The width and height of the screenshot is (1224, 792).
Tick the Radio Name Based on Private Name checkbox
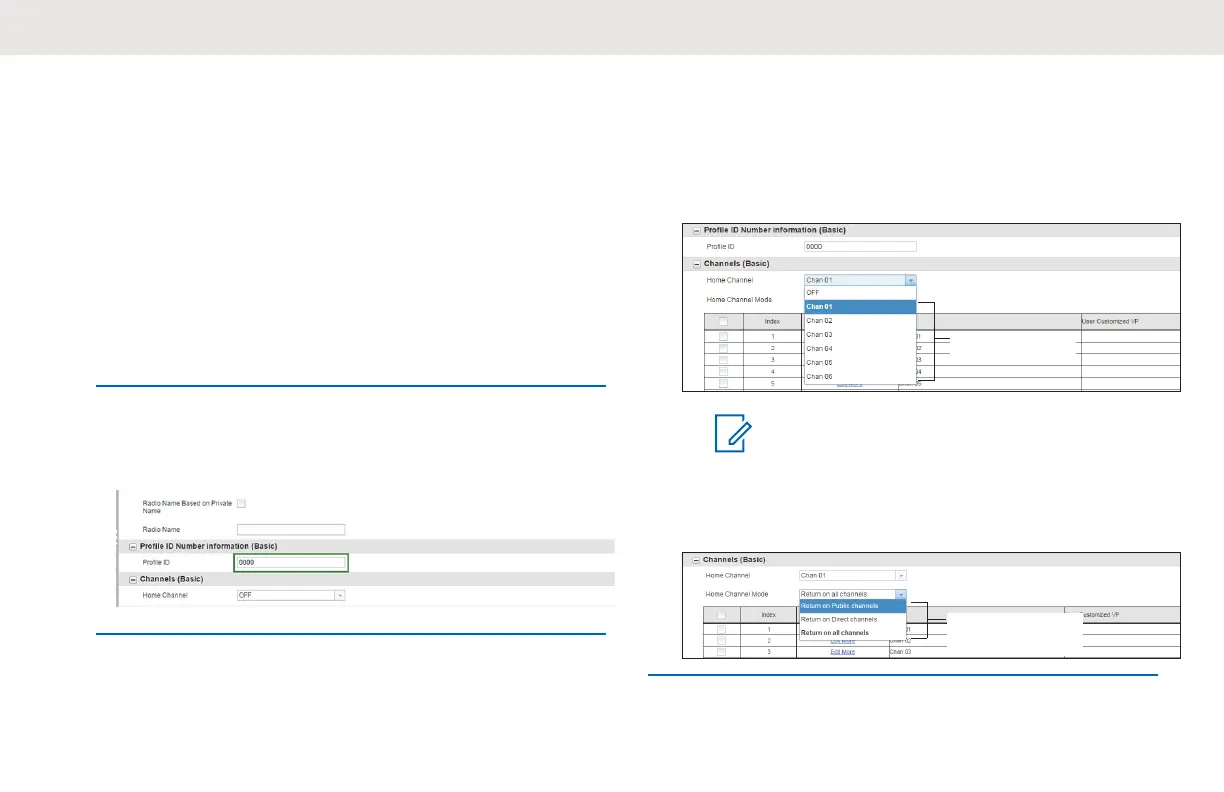coord(241,504)
